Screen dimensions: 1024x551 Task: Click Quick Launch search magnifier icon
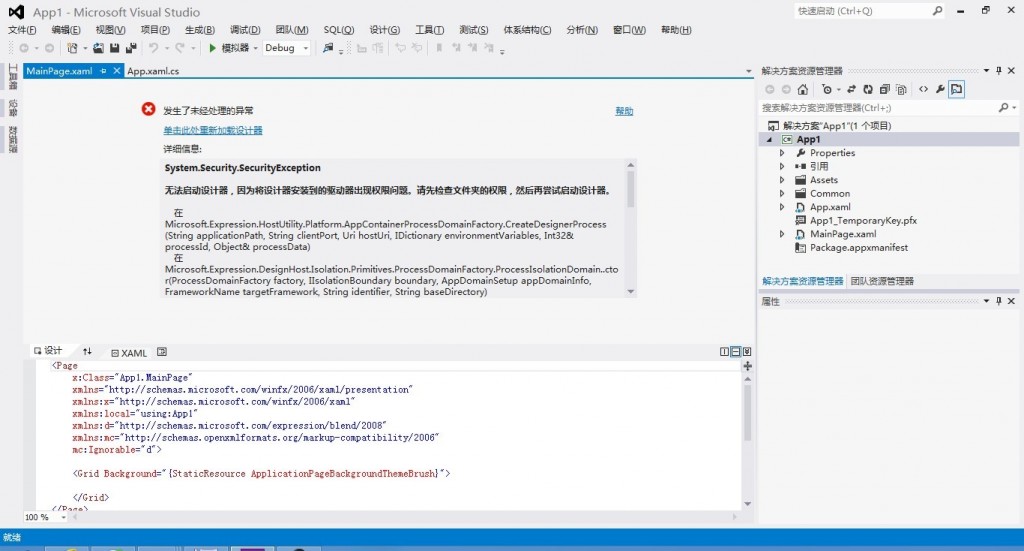[x=937, y=10]
